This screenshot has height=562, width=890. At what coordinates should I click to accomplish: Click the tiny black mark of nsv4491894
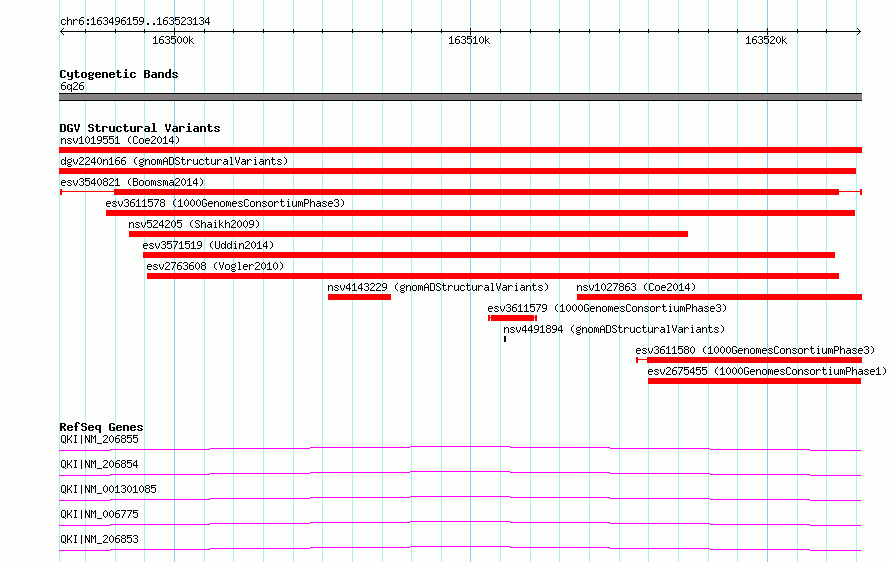coord(505,339)
